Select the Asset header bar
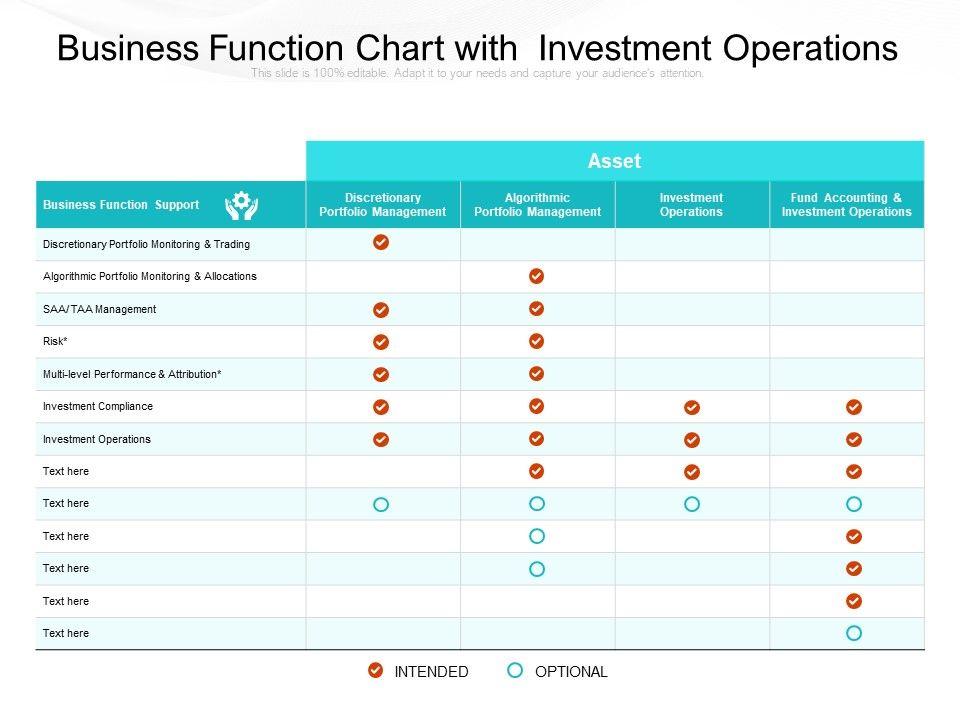The height and width of the screenshot is (720, 960). click(x=614, y=161)
